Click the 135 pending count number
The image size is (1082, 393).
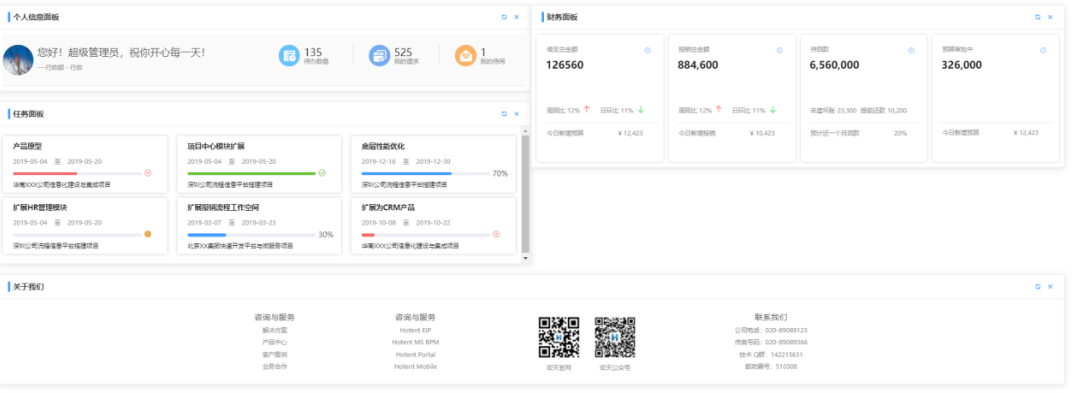coord(313,52)
